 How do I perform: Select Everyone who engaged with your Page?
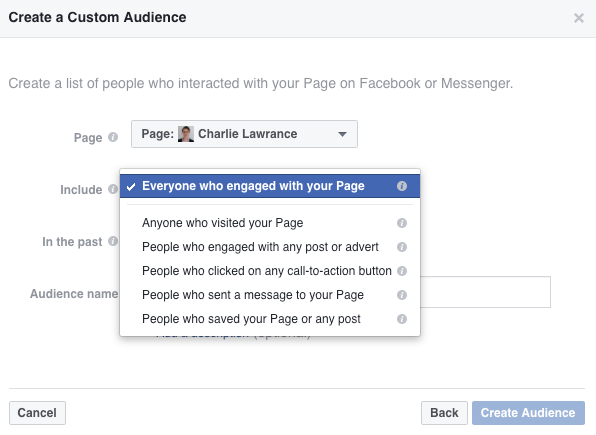[270, 186]
